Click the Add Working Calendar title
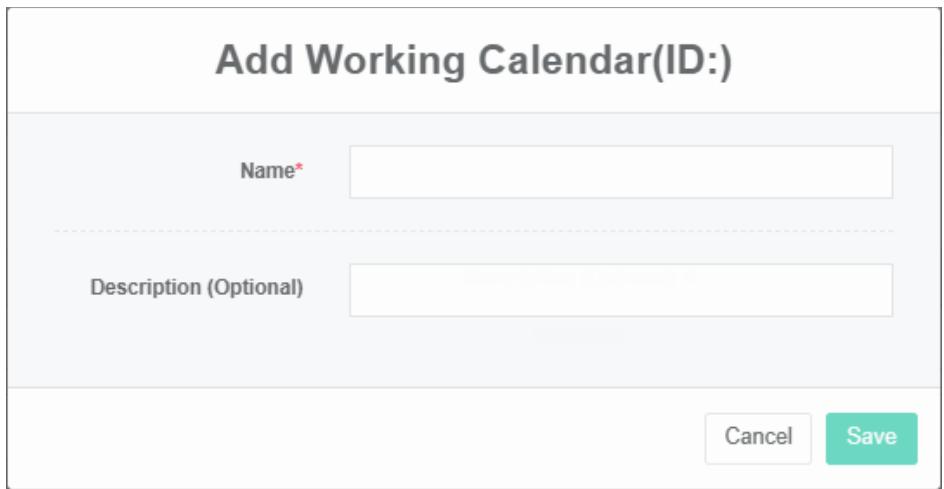944x489 pixels. (474, 62)
